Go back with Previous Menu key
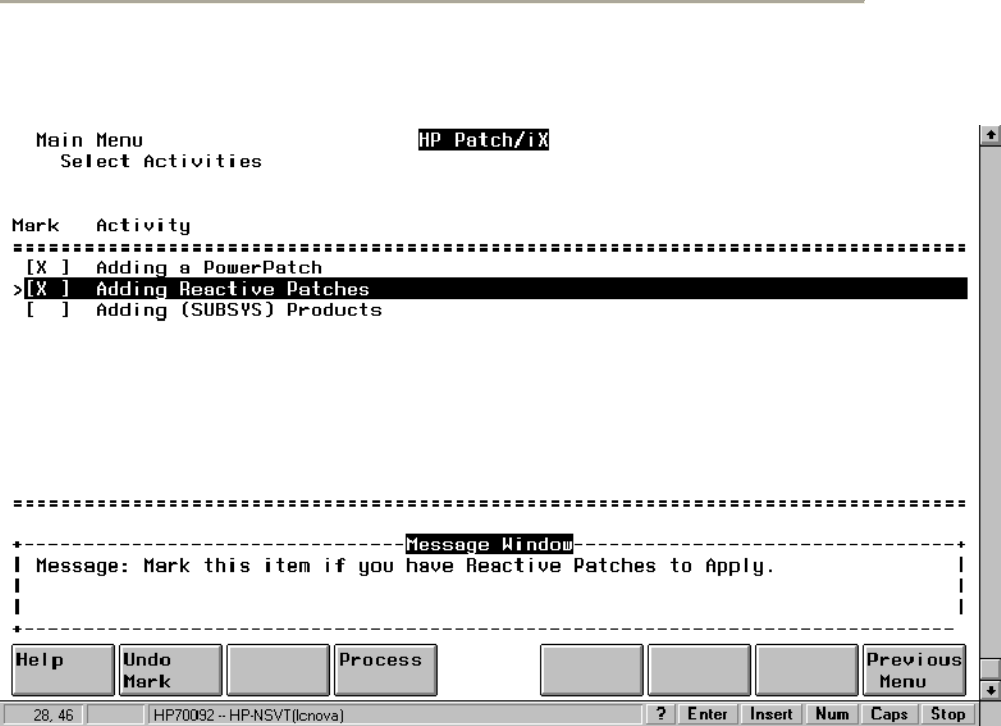Screen dimensions: 1001x726 [914, 670]
